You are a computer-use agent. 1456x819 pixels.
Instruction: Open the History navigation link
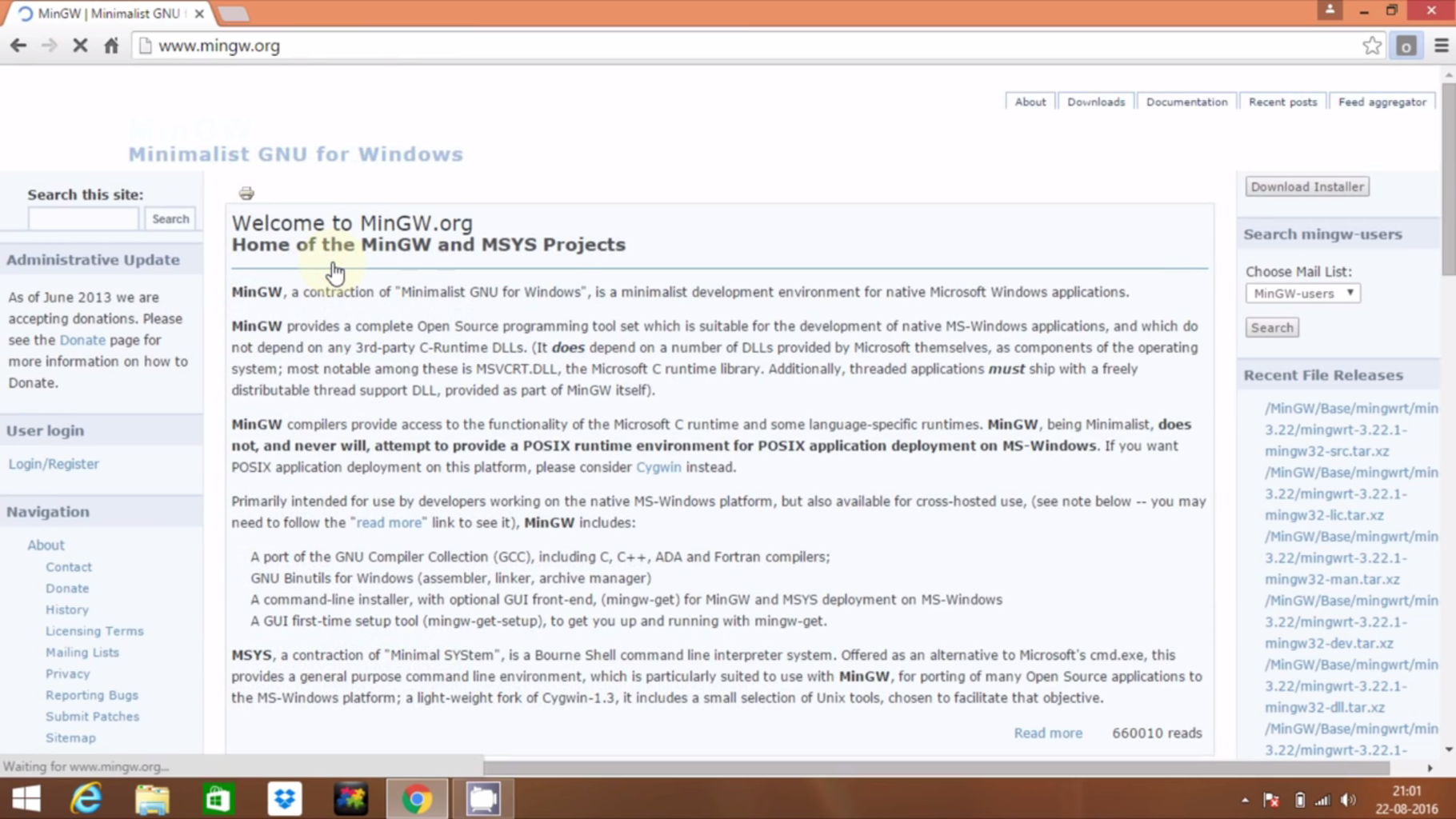(67, 609)
